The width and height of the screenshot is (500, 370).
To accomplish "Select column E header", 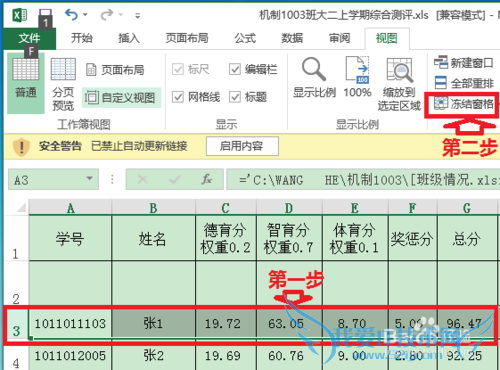I will tap(355, 208).
